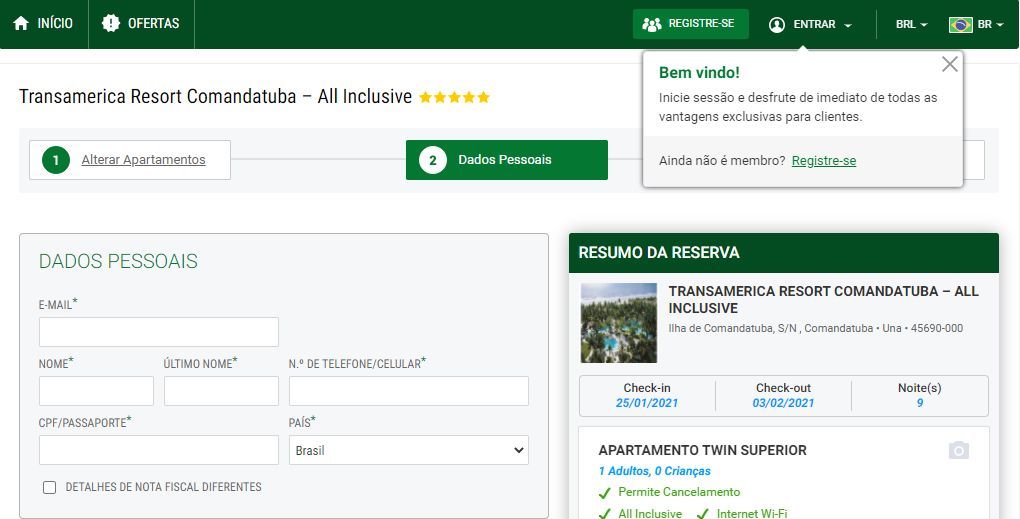
Task: Click the REGISTRE-SE button
Action: pos(691,24)
